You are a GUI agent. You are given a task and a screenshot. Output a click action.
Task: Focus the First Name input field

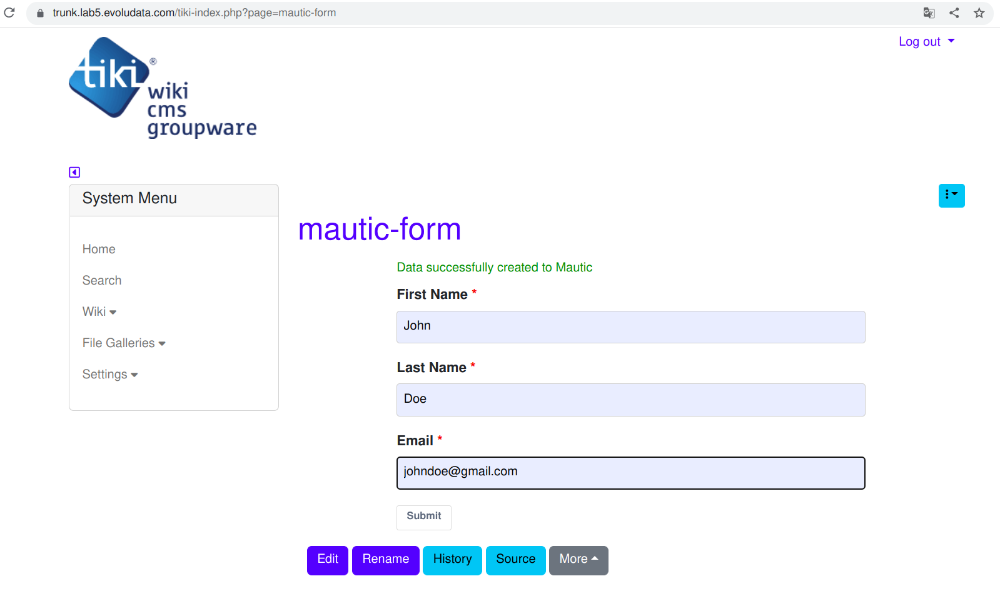(631, 327)
